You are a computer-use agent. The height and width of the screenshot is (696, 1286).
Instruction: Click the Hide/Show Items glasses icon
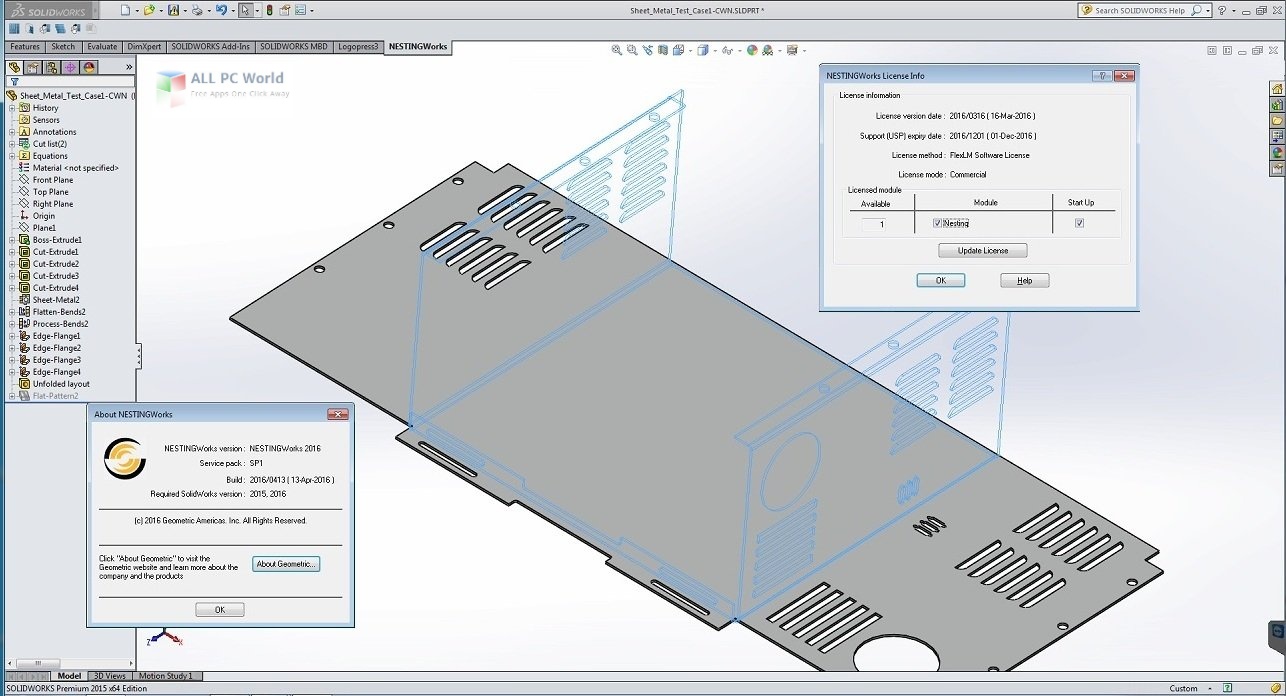click(x=727, y=50)
